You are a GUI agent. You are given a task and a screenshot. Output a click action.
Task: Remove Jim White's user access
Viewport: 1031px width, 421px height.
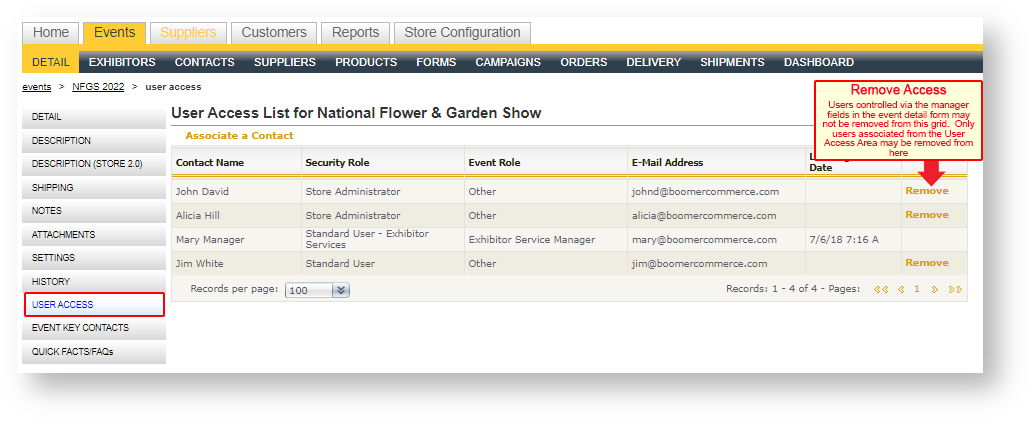coord(926,263)
